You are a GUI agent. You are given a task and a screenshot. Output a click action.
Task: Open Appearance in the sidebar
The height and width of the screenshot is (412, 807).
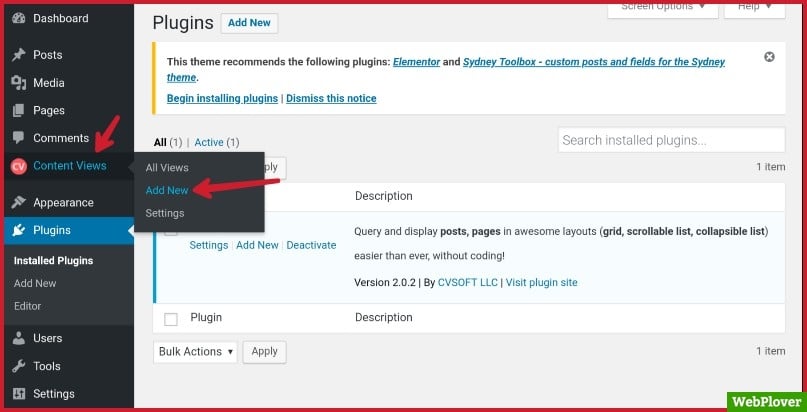tap(63, 202)
